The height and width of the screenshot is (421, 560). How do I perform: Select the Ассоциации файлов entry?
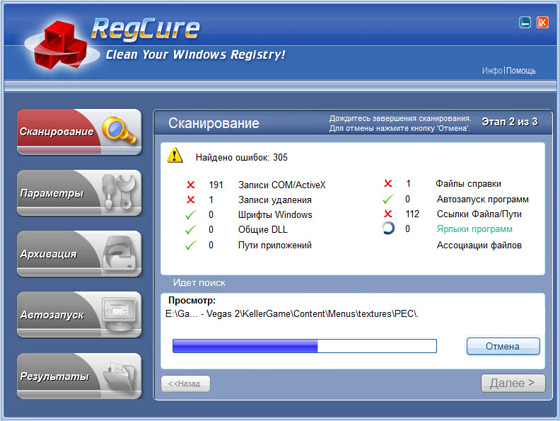coord(479,245)
